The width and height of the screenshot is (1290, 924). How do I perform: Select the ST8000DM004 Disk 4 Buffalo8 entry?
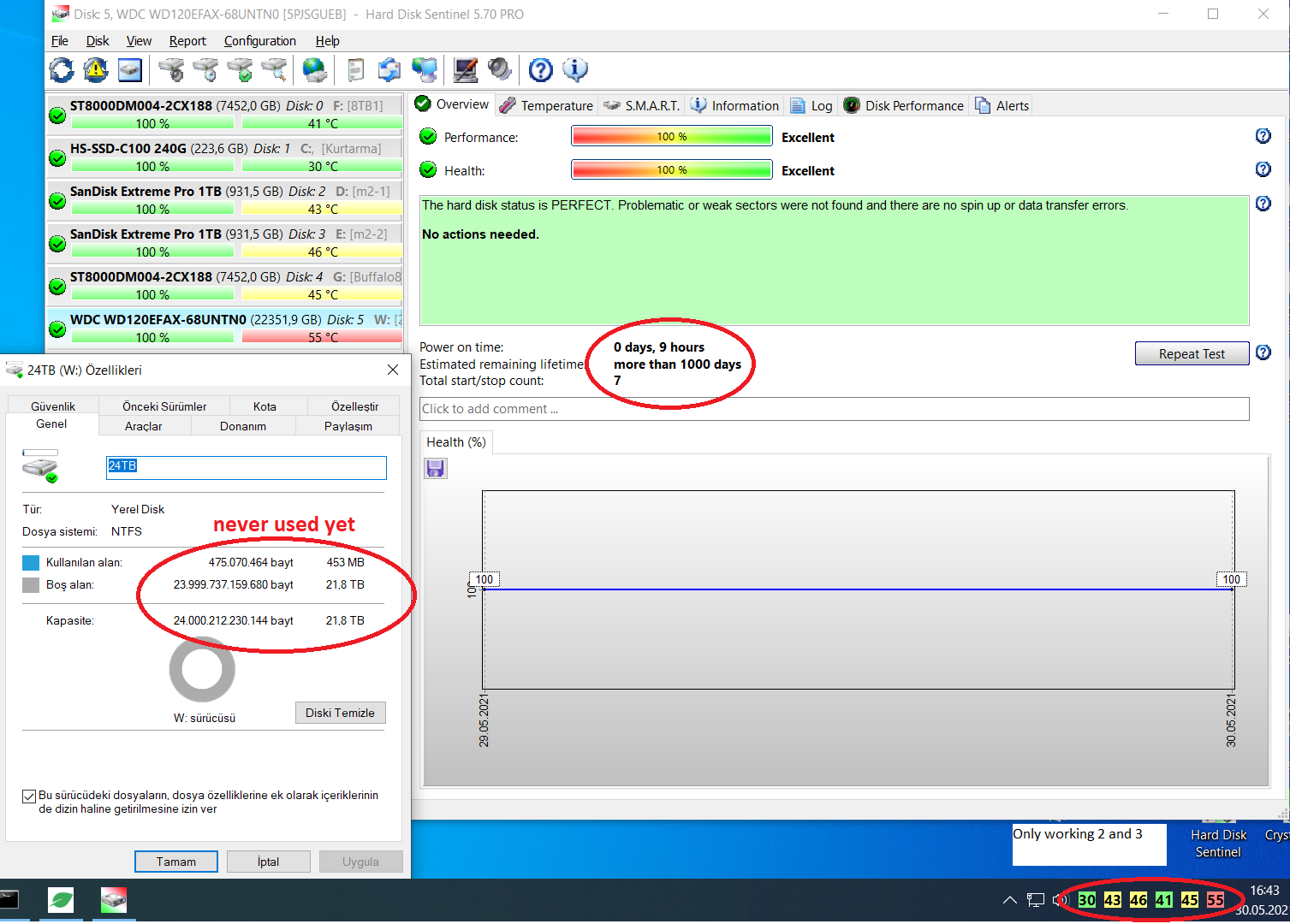(225, 286)
